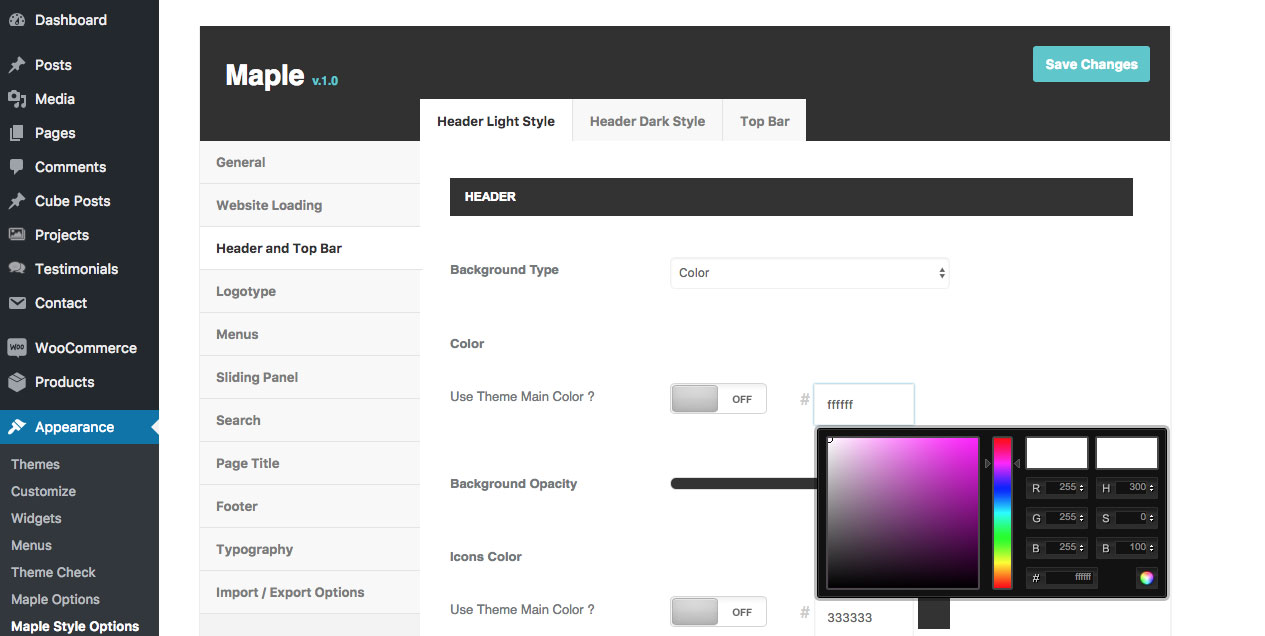The height and width of the screenshot is (636, 1265).
Task: Open Media via its sidebar icon
Action: [17, 99]
